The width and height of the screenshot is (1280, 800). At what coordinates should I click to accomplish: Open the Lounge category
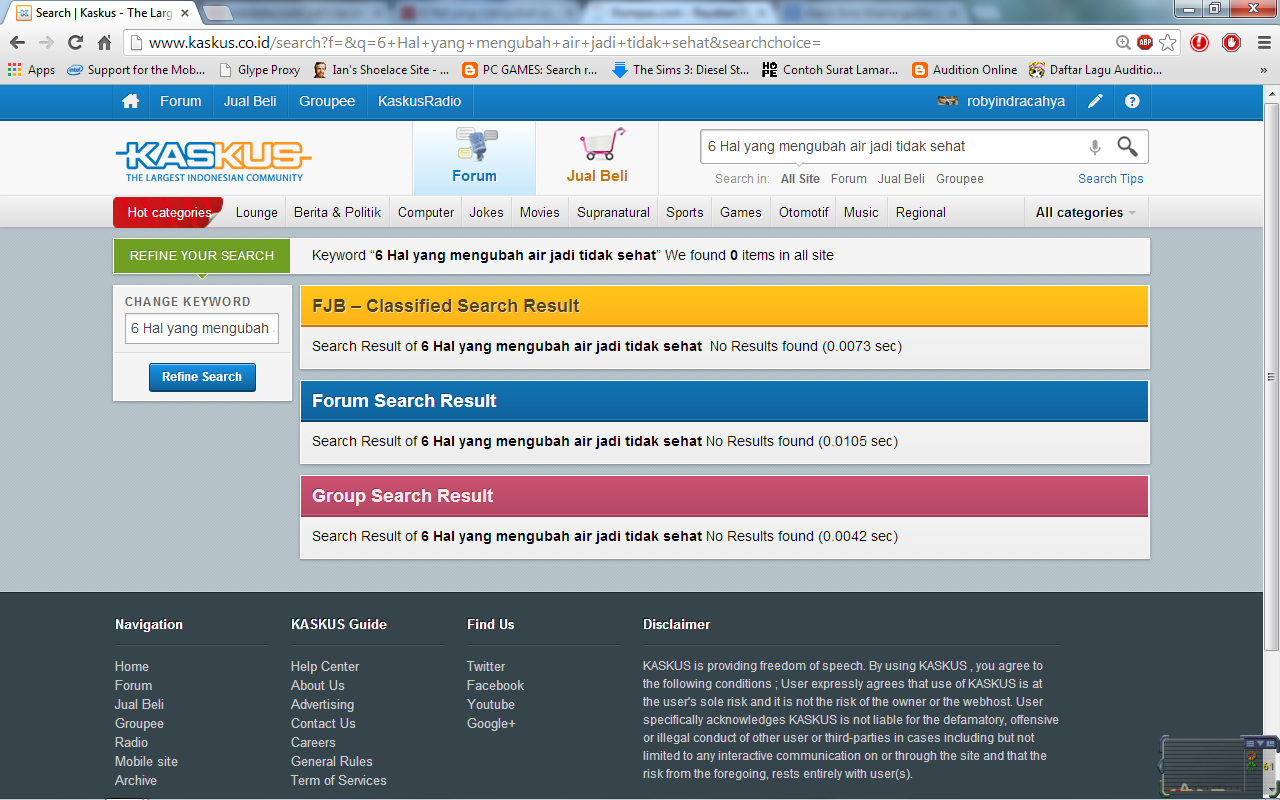click(x=257, y=212)
